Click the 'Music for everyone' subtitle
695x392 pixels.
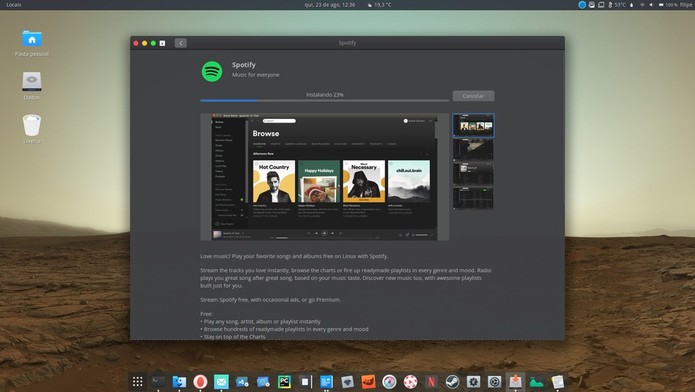[256, 75]
